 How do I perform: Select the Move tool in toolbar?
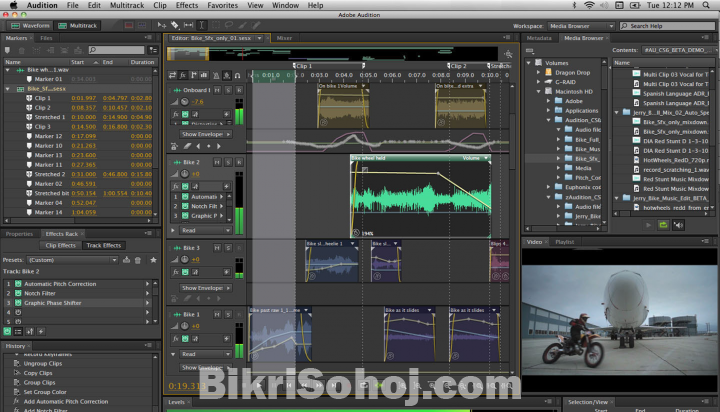pyautogui.click(x=162, y=25)
